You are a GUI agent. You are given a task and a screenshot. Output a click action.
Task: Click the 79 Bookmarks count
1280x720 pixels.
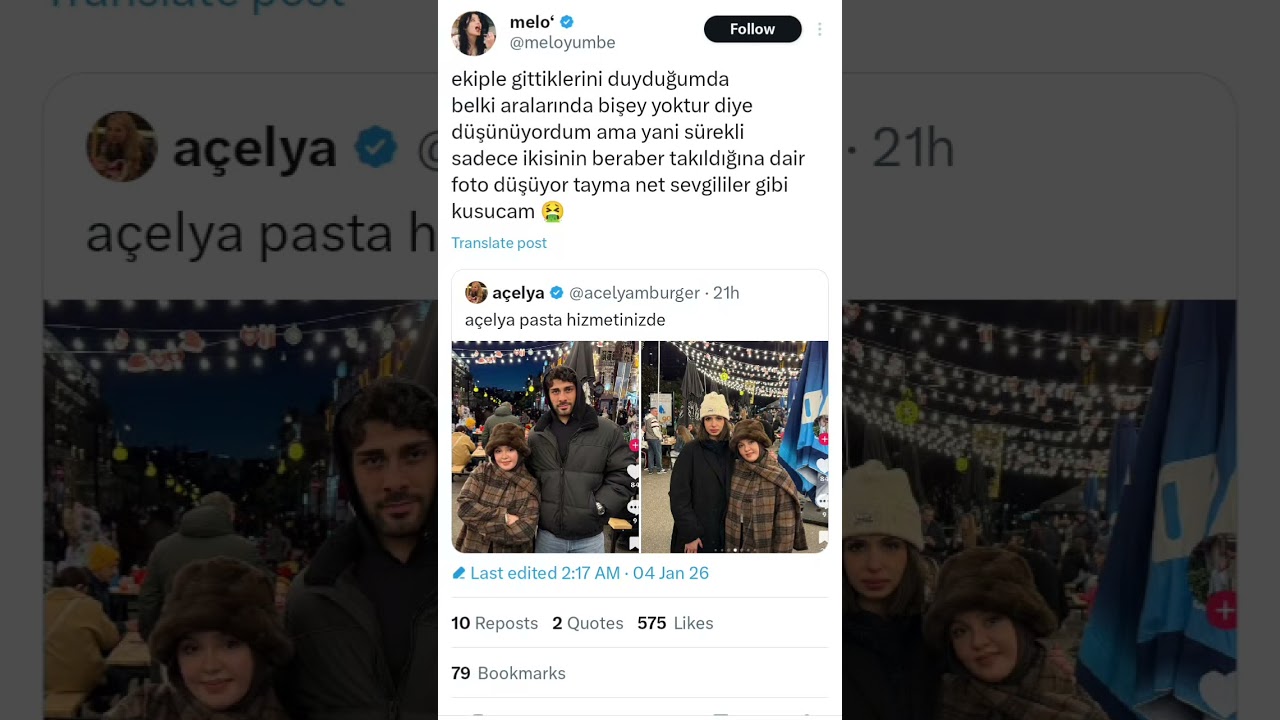pyautogui.click(x=508, y=673)
